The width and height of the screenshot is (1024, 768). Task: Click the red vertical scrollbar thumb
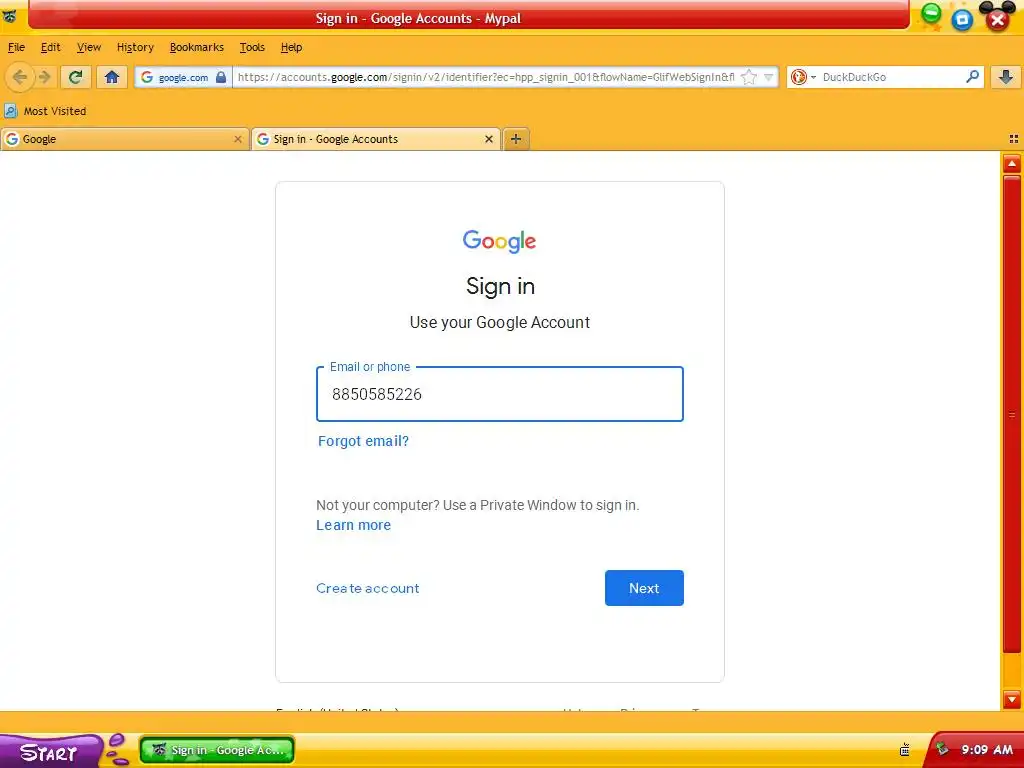pos(1012,414)
